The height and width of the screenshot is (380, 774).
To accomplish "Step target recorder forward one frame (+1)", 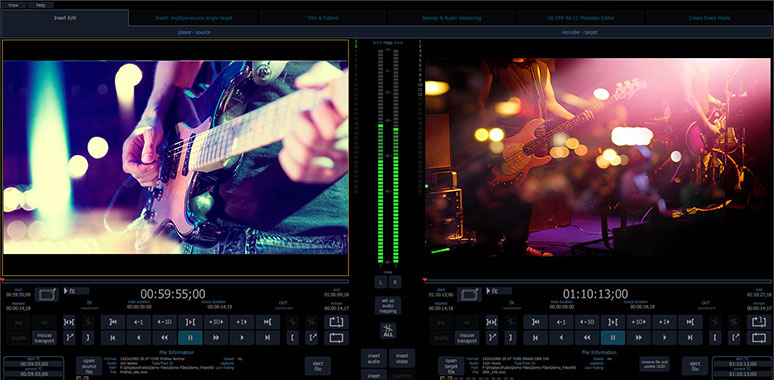I will pyautogui.click(x=664, y=322).
